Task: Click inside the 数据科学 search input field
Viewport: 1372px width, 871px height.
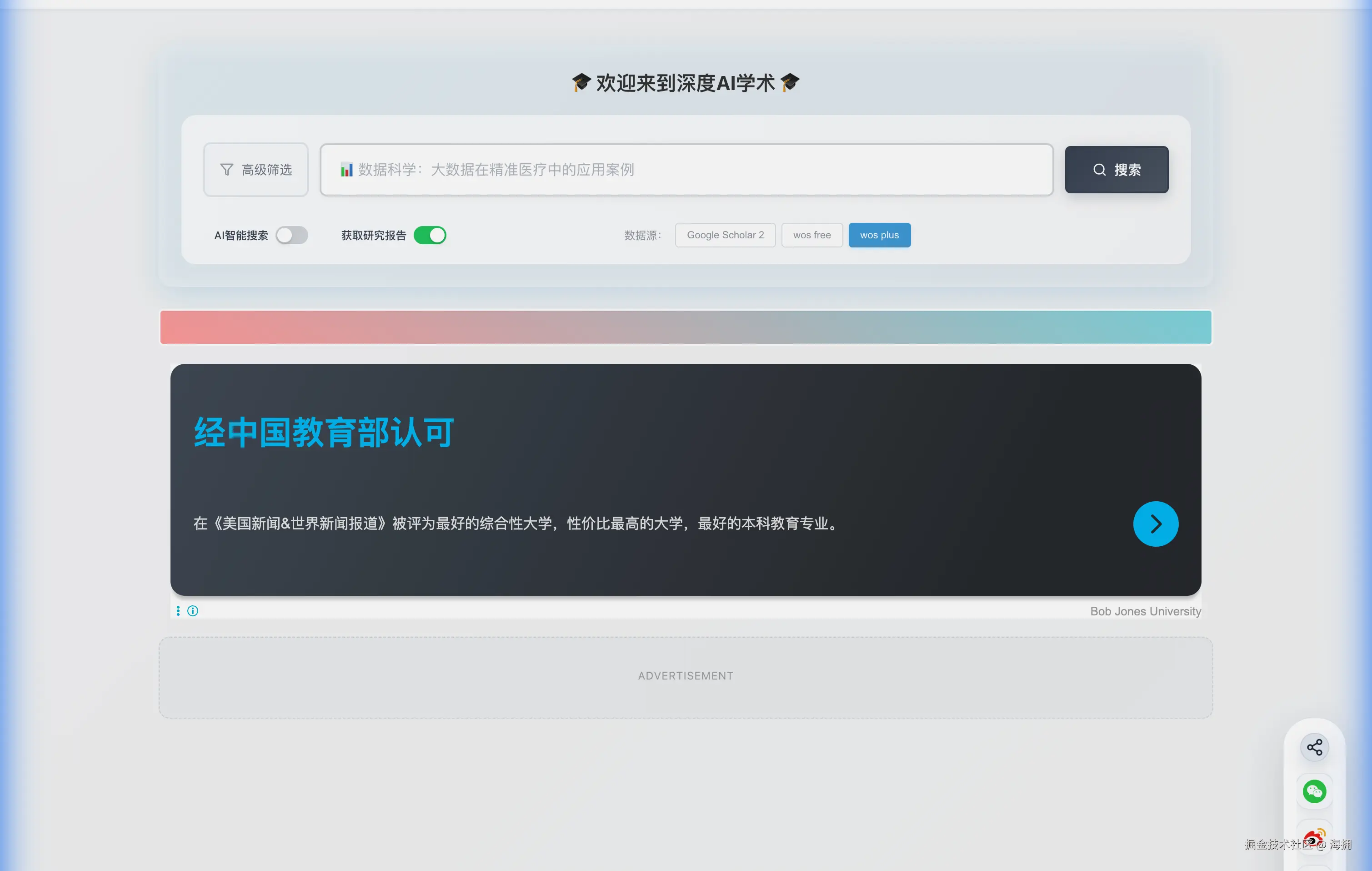Action: 684,169
